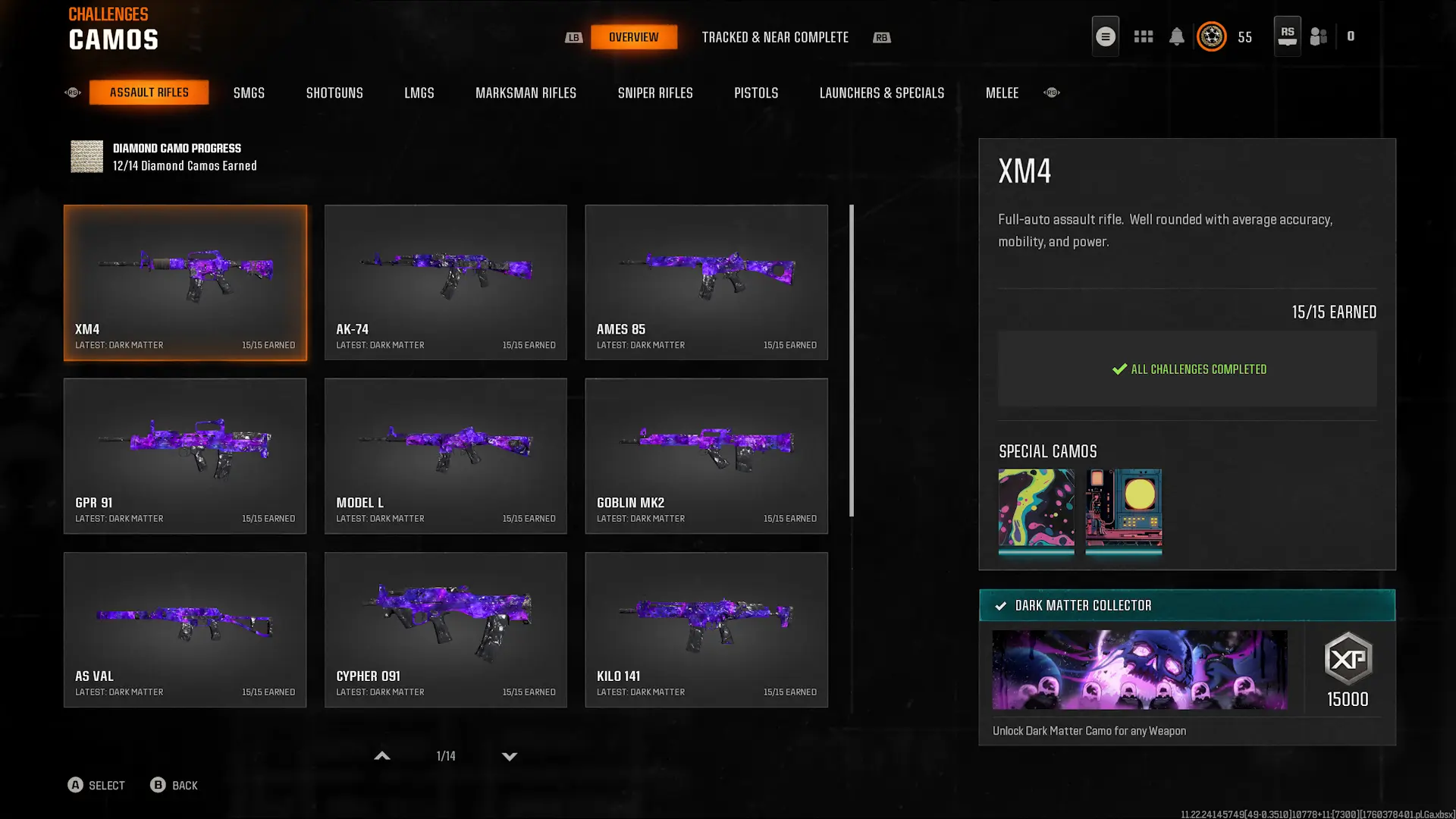Click the page down chevron arrow
The height and width of the screenshot is (819, 1456).
(x=510, y=756)
